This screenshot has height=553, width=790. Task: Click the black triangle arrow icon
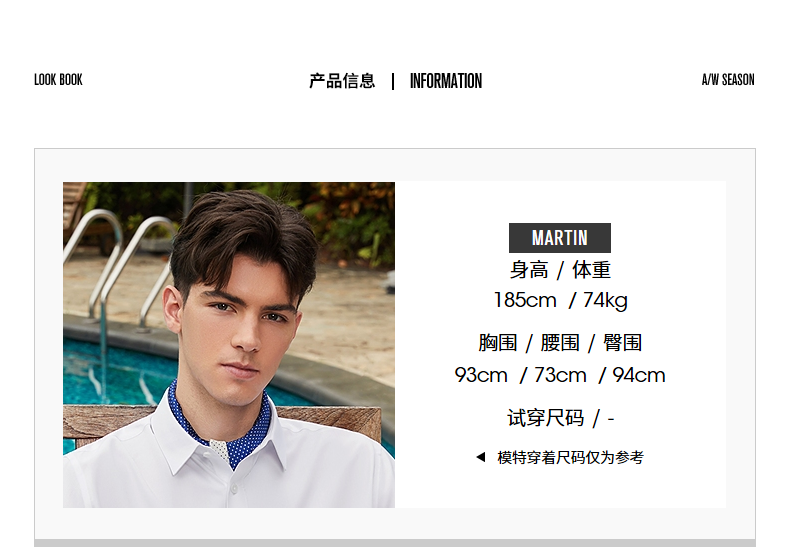481,457
